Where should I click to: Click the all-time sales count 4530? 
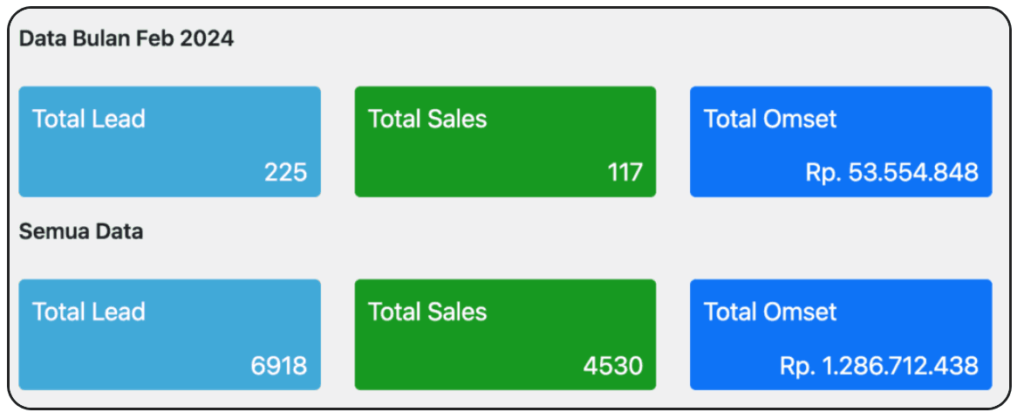[x=613, y=366]
